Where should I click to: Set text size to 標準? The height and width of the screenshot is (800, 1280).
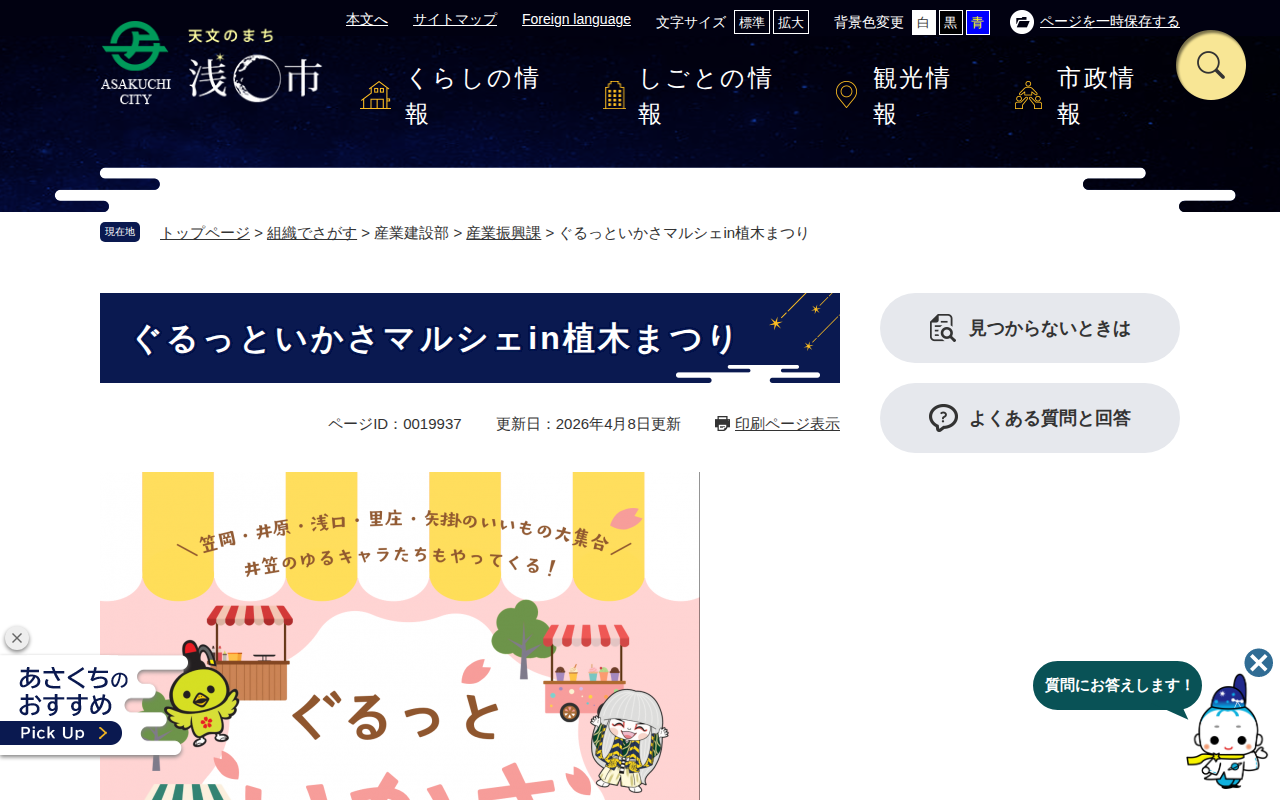(752, 22)
